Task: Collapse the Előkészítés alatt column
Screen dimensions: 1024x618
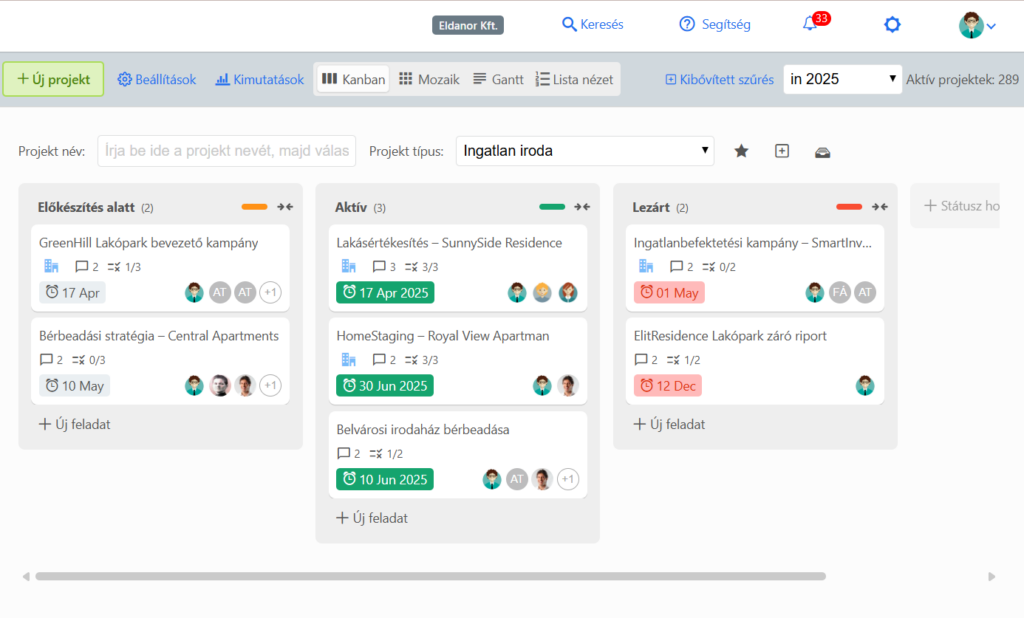Action: click(x=285, y=207)
